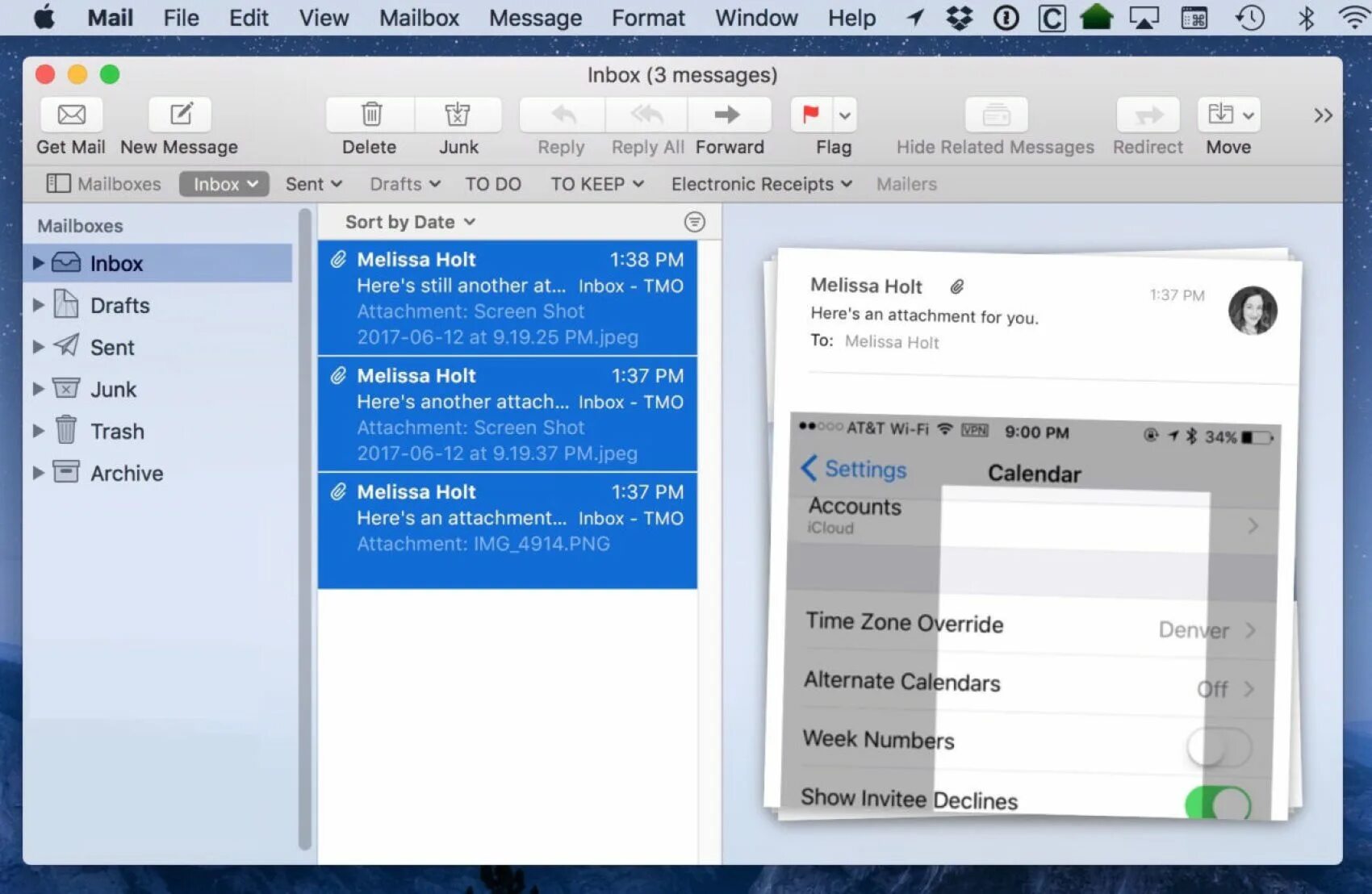Expand the Inbox disclosure triangle
This screenshot has width=1372, height=894.
coord(37,263)
